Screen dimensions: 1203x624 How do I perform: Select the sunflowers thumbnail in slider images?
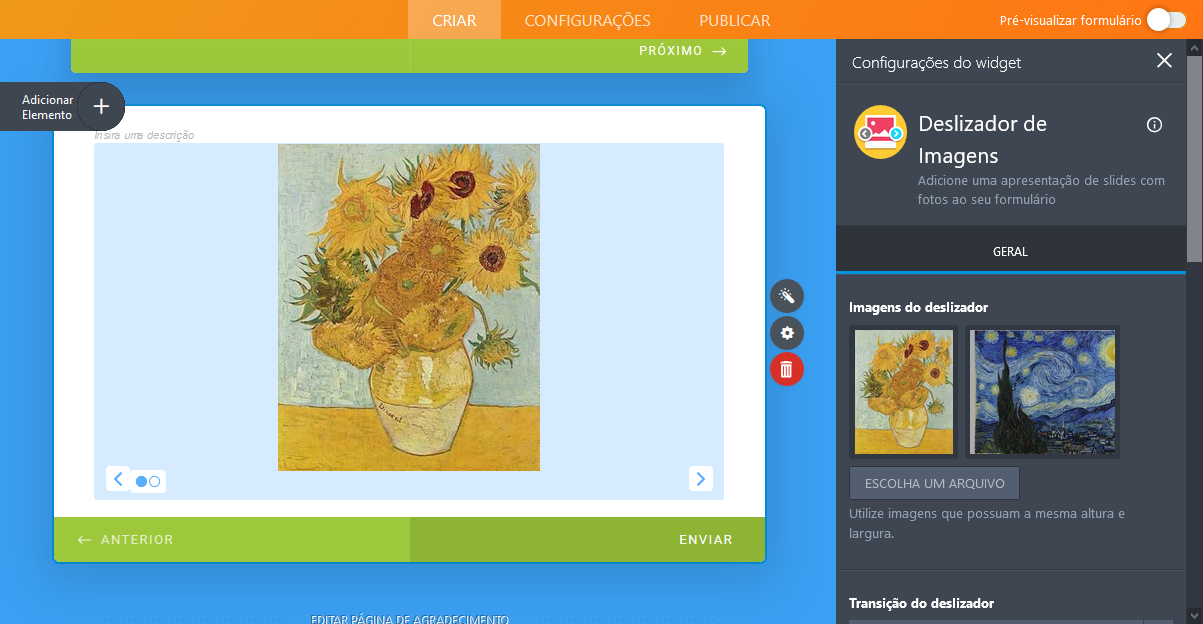click(x=904, y=392)
